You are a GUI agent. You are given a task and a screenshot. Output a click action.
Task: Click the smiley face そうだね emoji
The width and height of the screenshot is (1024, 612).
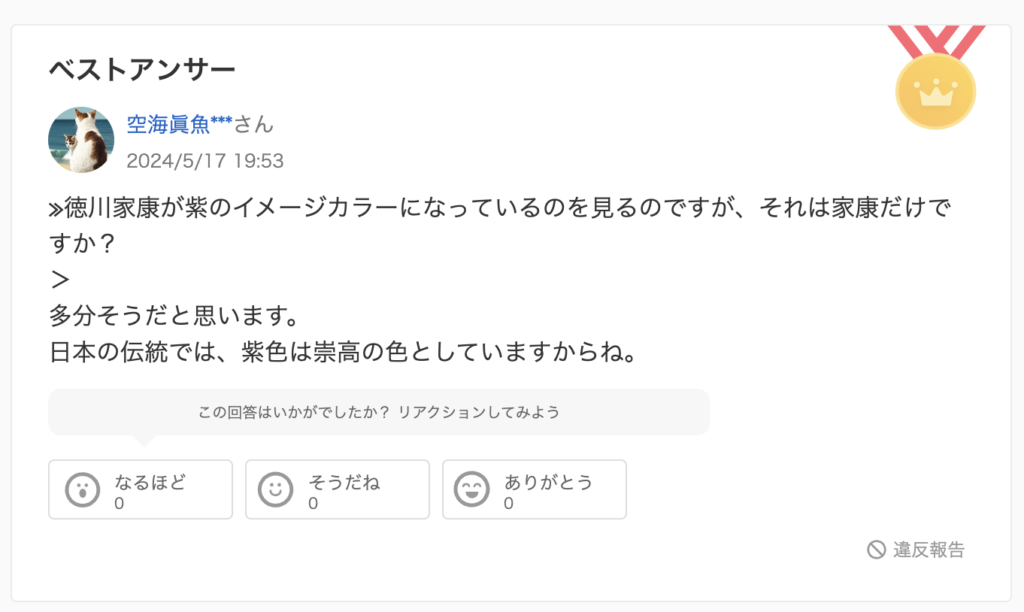276,490
